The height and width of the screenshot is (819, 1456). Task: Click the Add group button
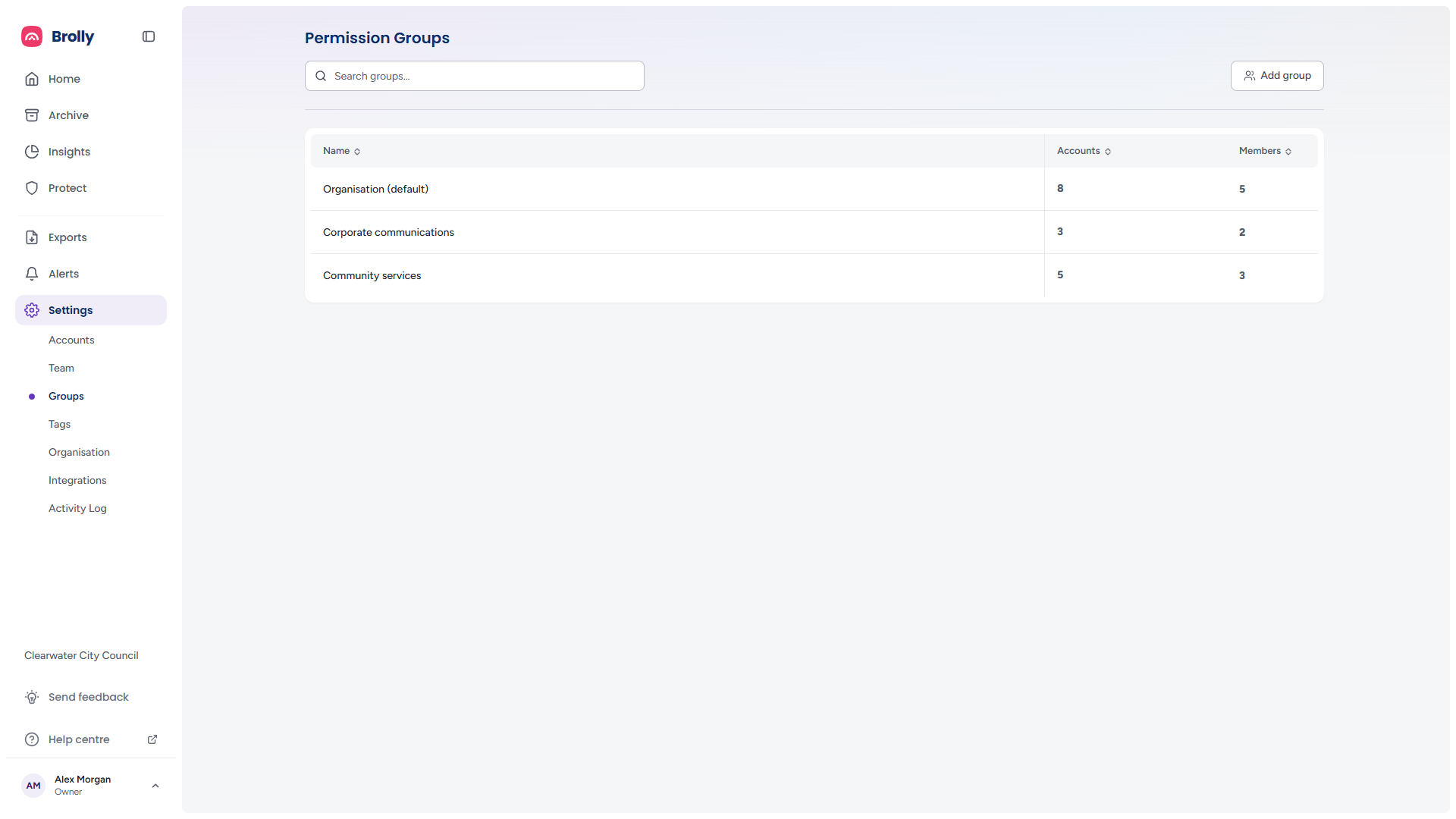click(1277, 76)
